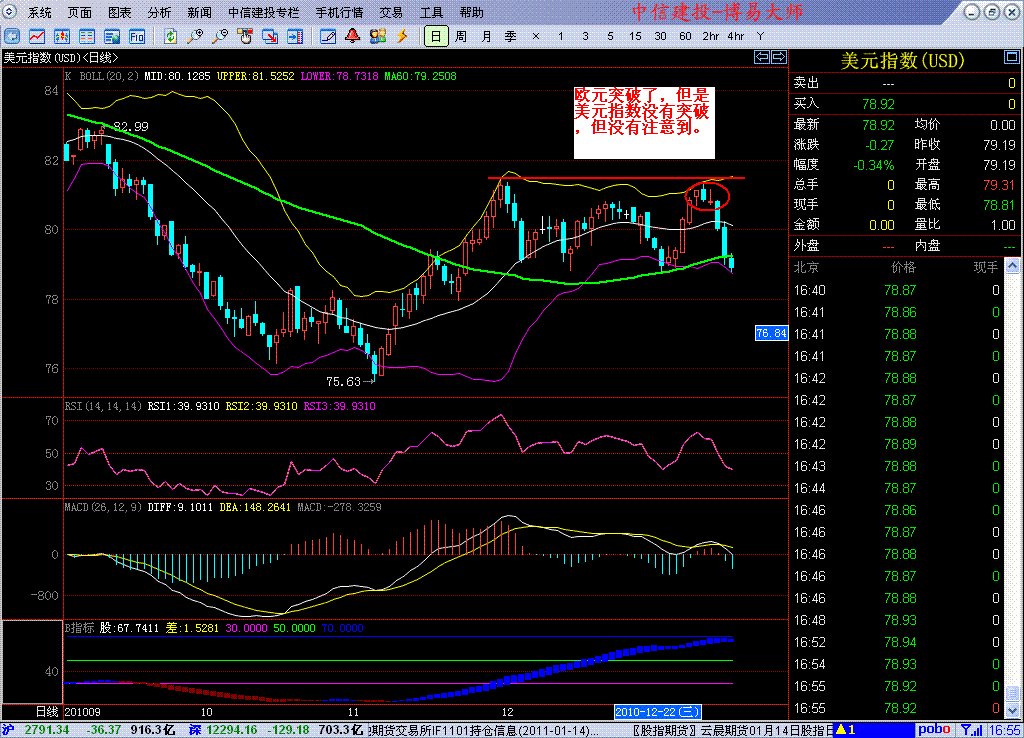Switch to 2hr period
The image size is (1024, 738).
[x=711, y=37]
